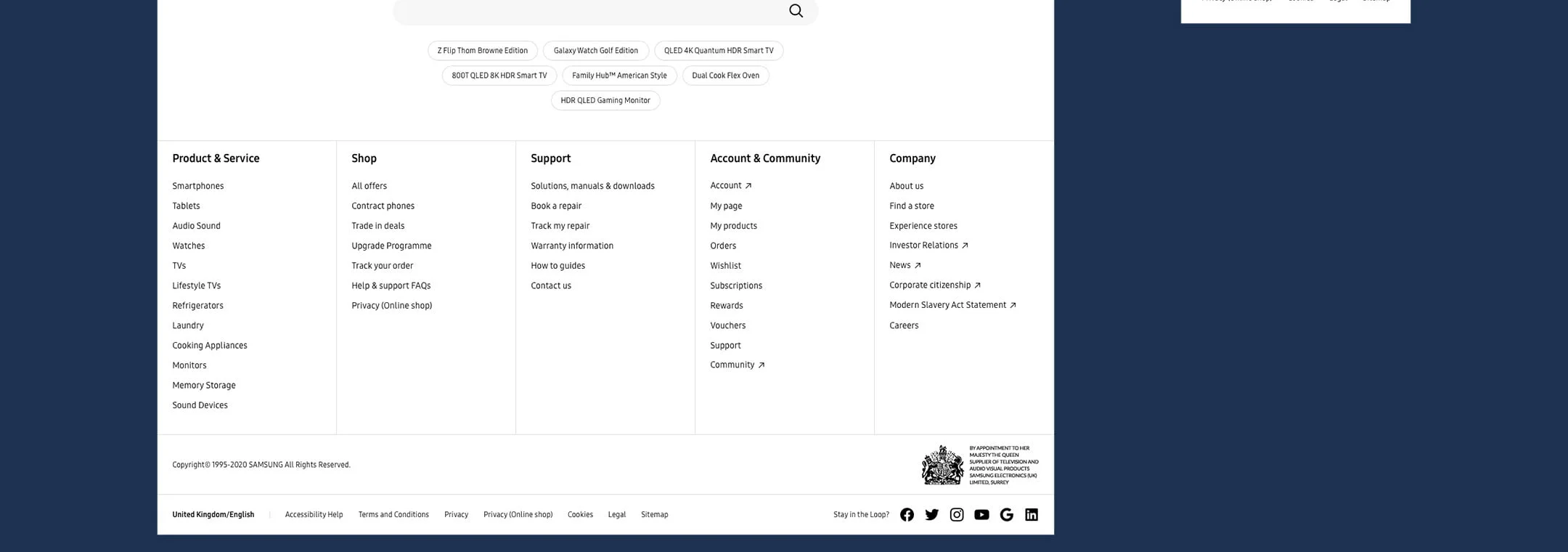Image resolution: width=1568 pixels, height=552 pixels.
Task: Select 800T QLED 8K HDR Smart TV tag
Action: tap(499, 76)
